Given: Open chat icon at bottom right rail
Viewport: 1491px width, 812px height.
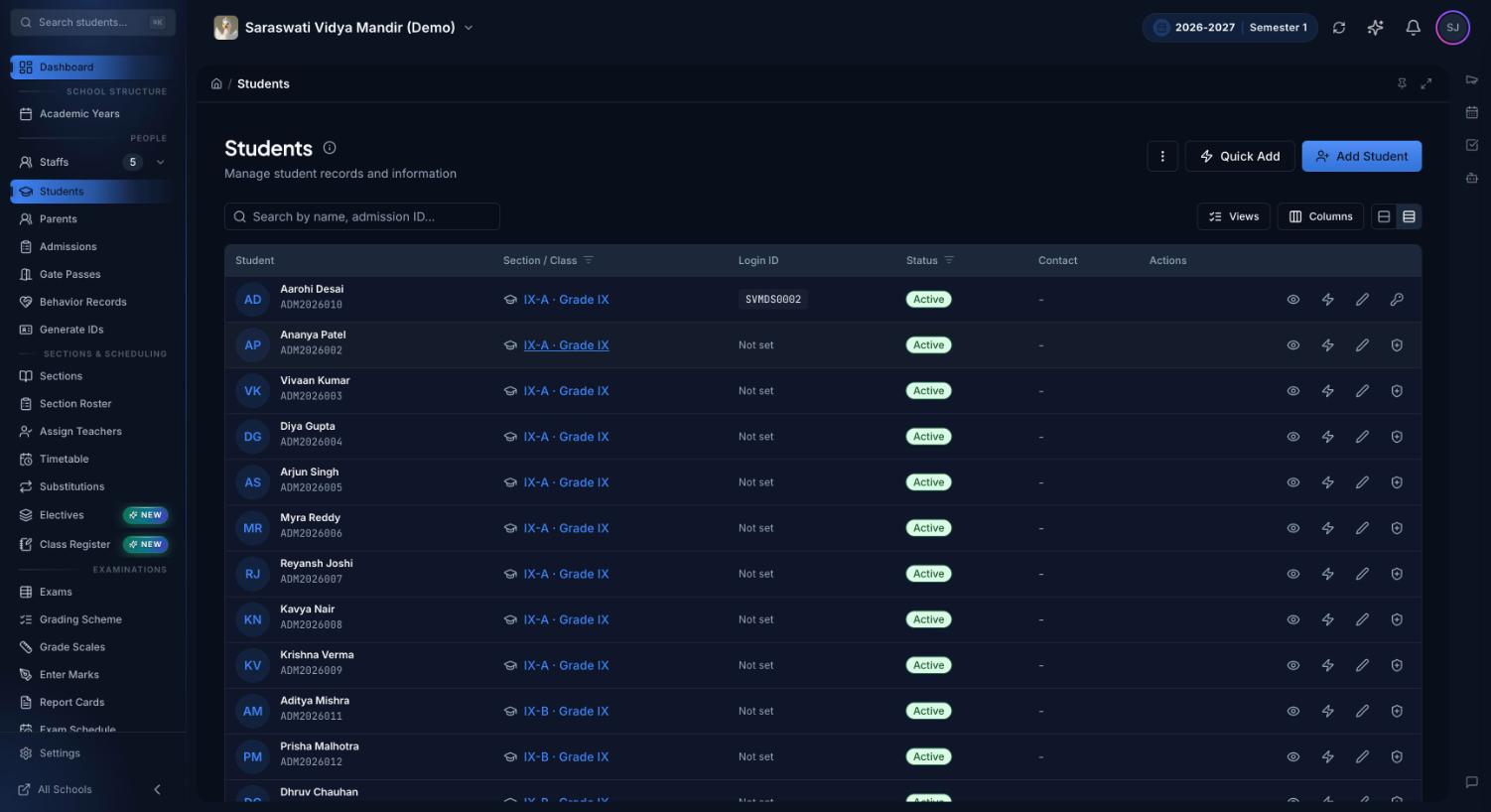Looking at the screenshot, I should (1472, 782).
